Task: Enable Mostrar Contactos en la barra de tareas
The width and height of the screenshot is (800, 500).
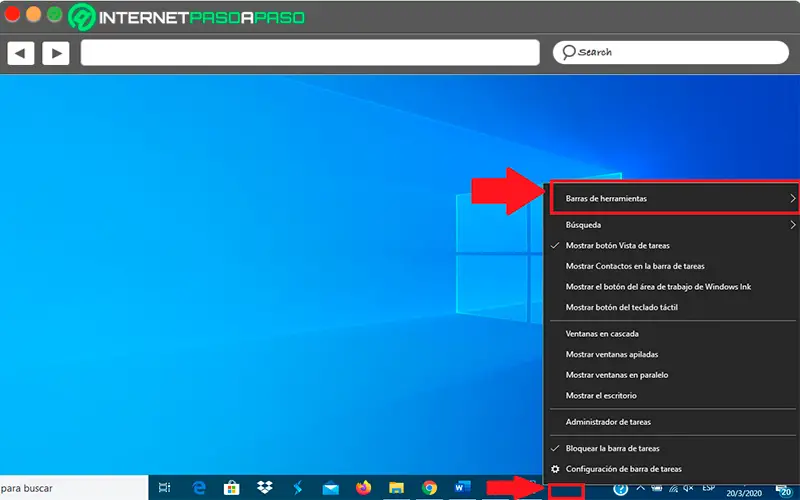Action: [x=673, y=266]
